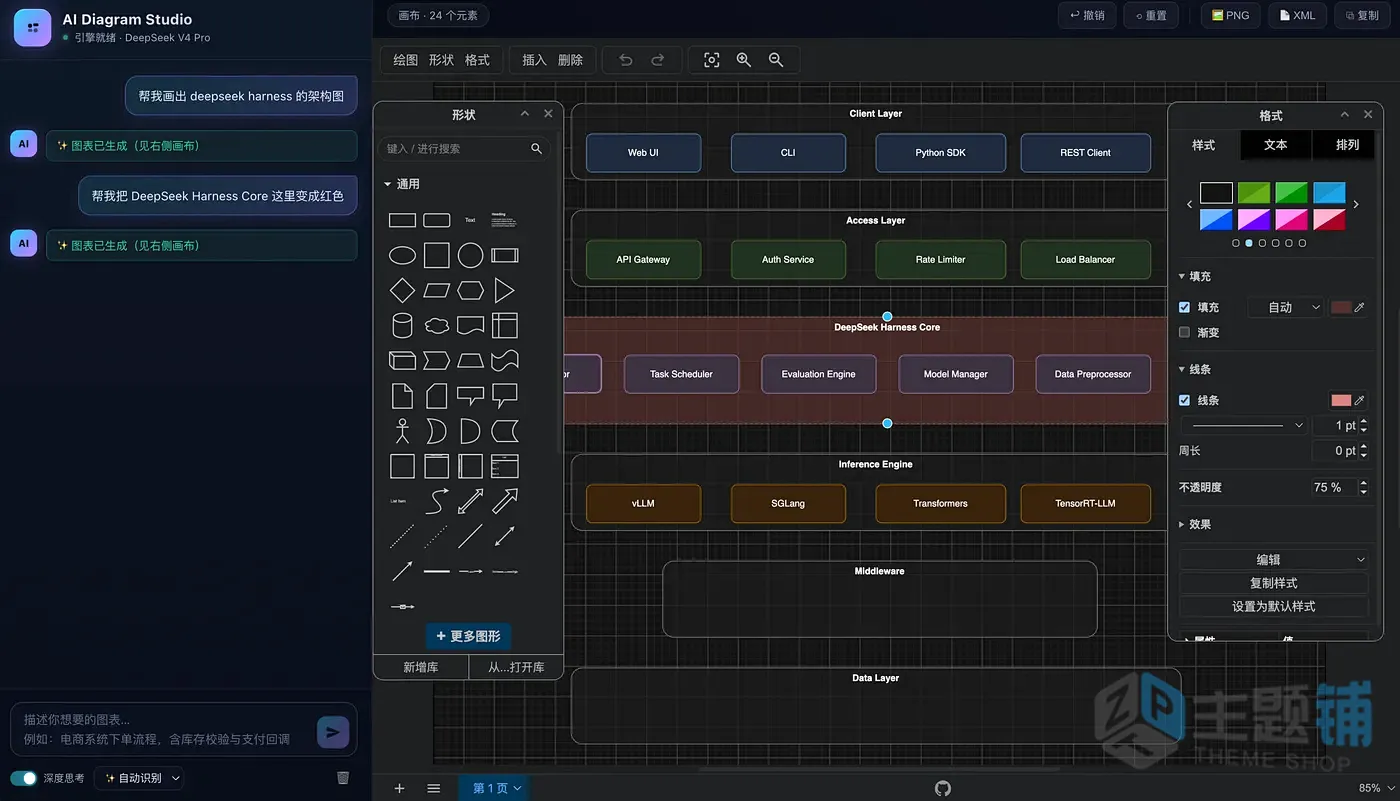The image size is (1400, 801).
Task: Undo with the toolbar undo arrow
Action: (626, 60)
